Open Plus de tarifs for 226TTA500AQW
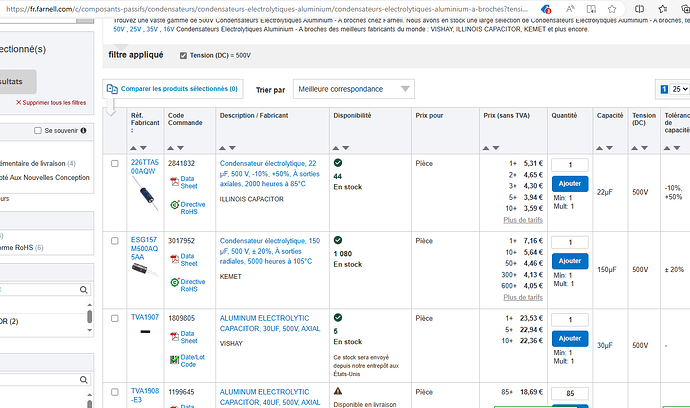 point(523,220)
